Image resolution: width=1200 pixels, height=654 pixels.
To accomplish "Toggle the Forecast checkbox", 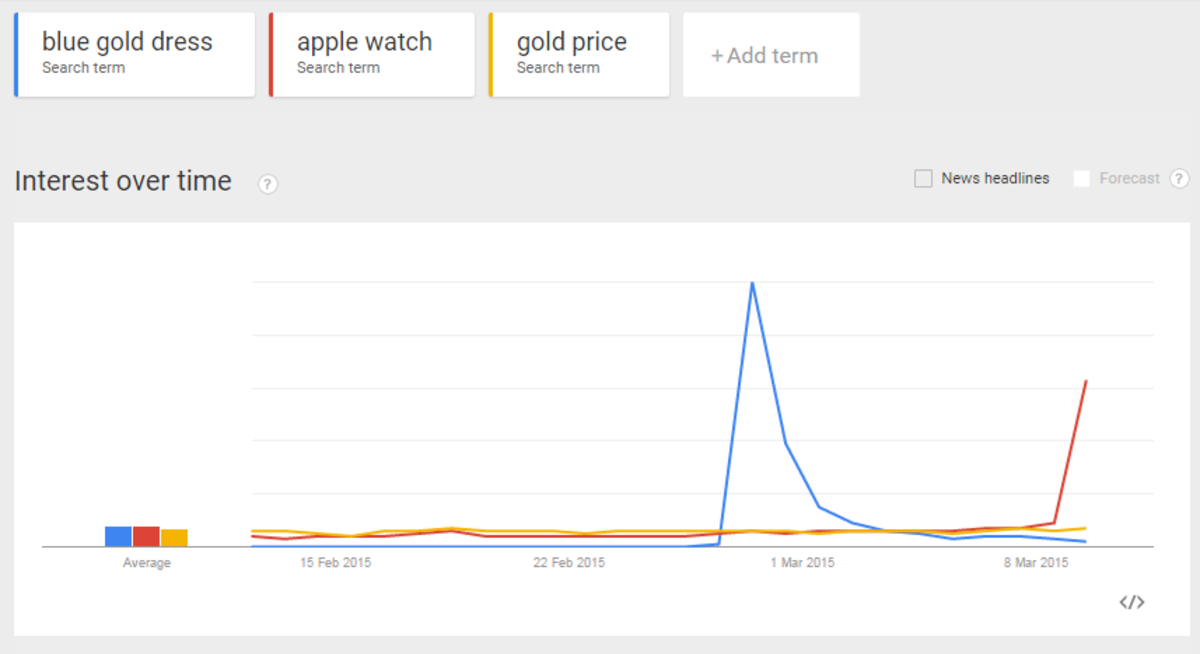I will click(x=1081, y=179).
